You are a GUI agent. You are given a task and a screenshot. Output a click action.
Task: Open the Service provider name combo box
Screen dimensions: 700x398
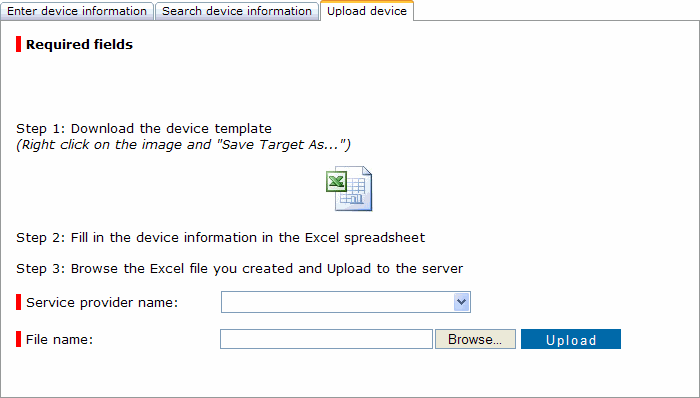[x=346, y=302]
